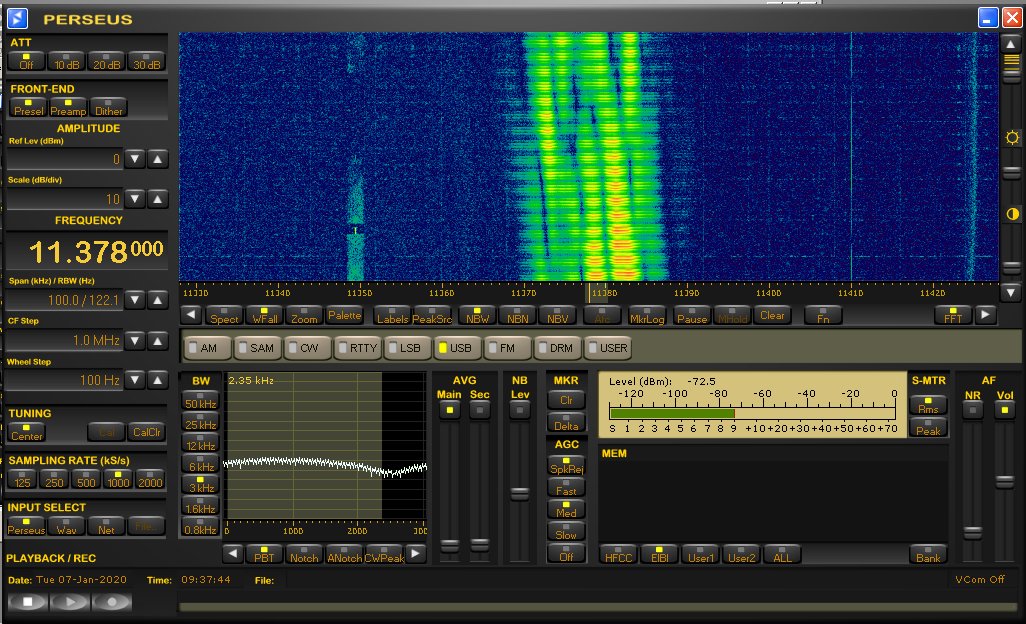Viewport: 1026px width, 624px height.
Task: Toggle the Presel front-end filter
Action: (29, 108)
